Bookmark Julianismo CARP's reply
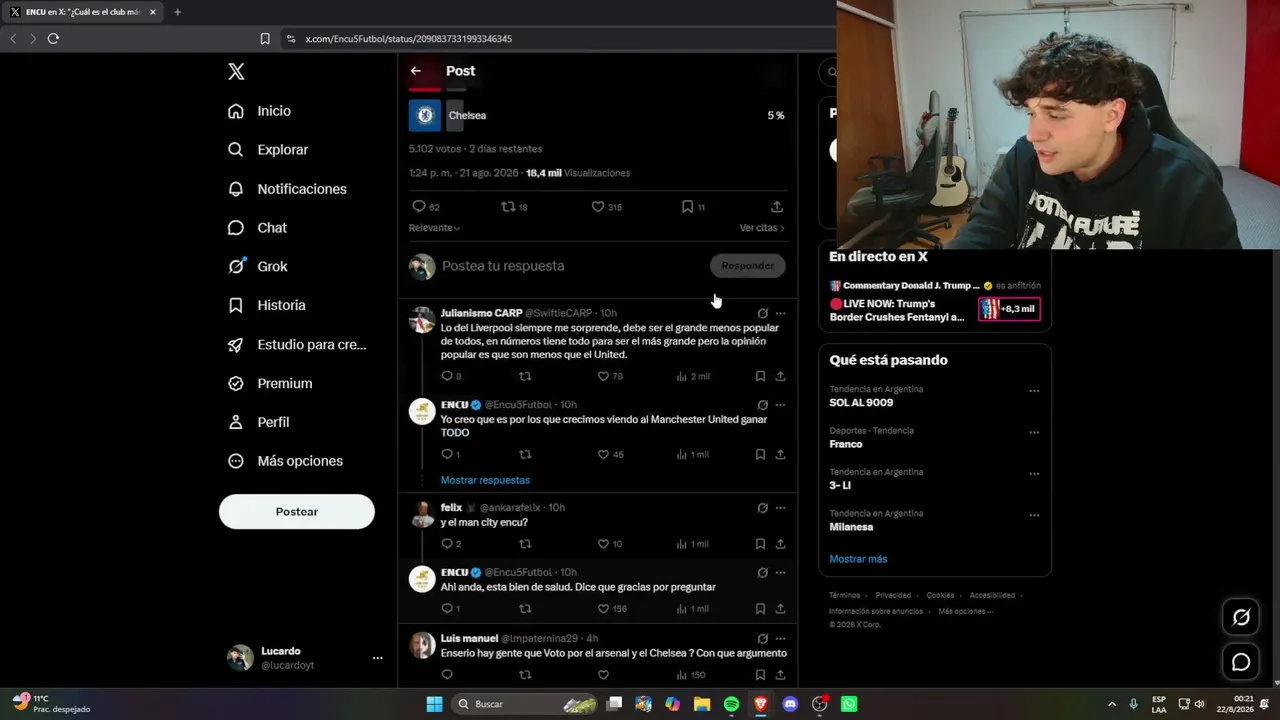The height and width of the screenshot is (720, 1280). [760, 376]
